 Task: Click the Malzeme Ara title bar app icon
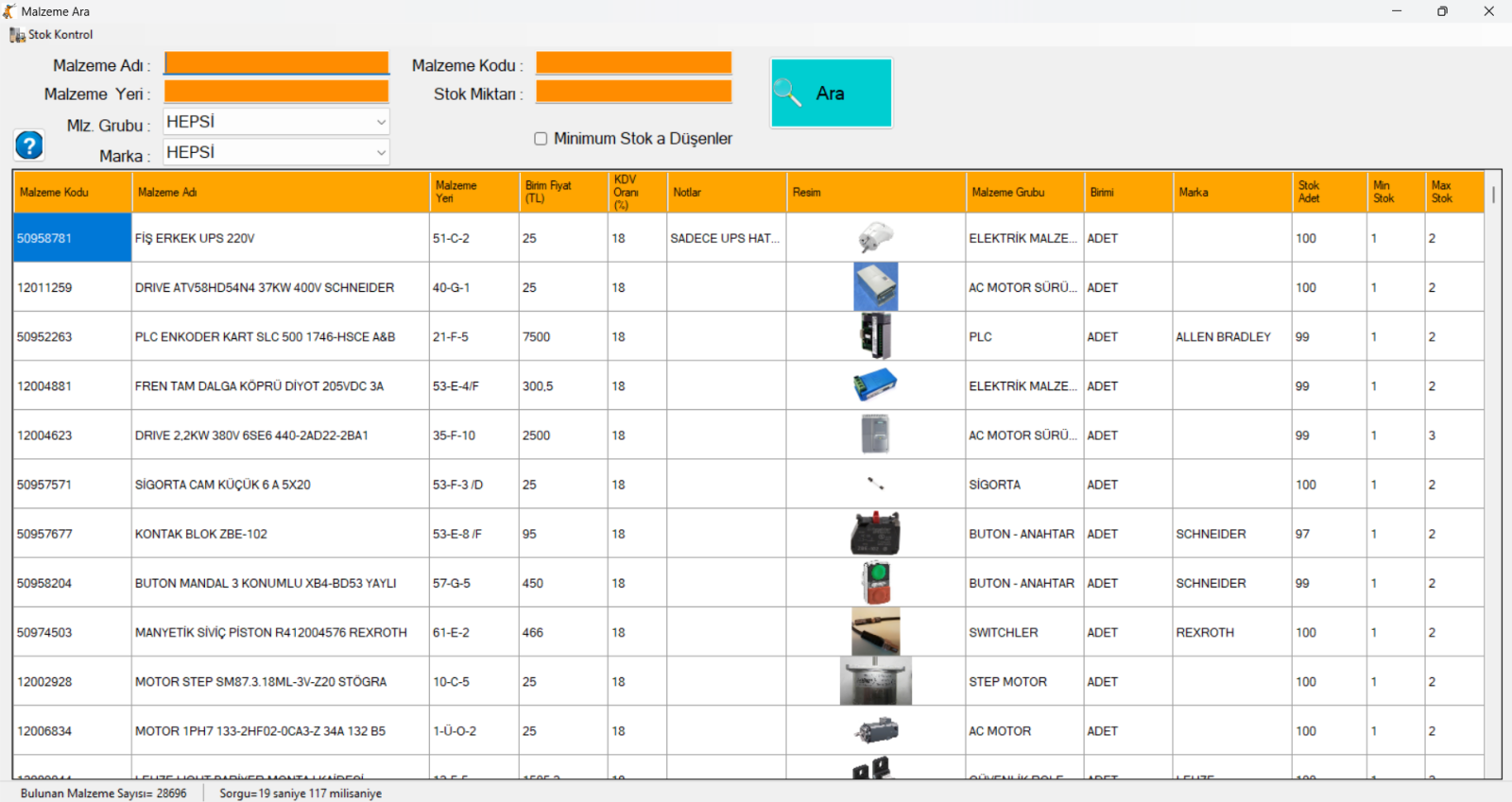9,11
